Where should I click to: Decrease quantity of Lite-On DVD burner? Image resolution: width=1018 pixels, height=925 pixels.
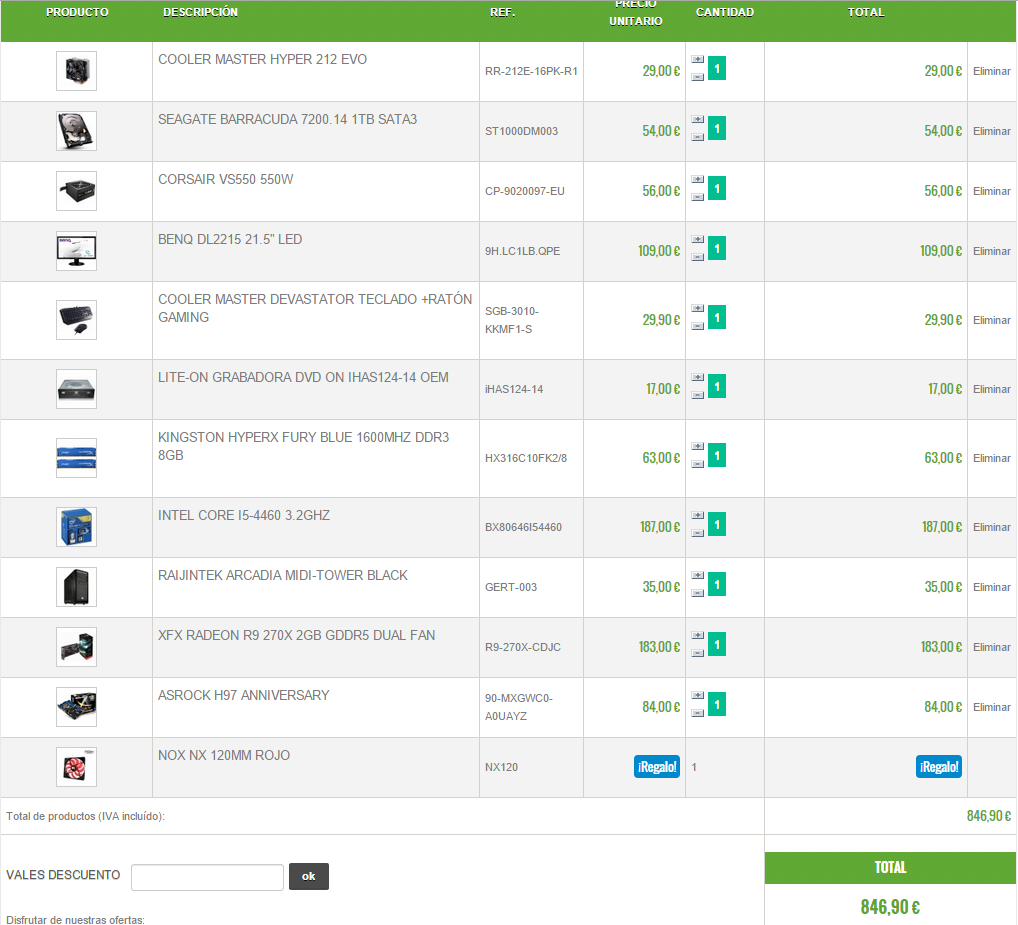tap(697, 395)
